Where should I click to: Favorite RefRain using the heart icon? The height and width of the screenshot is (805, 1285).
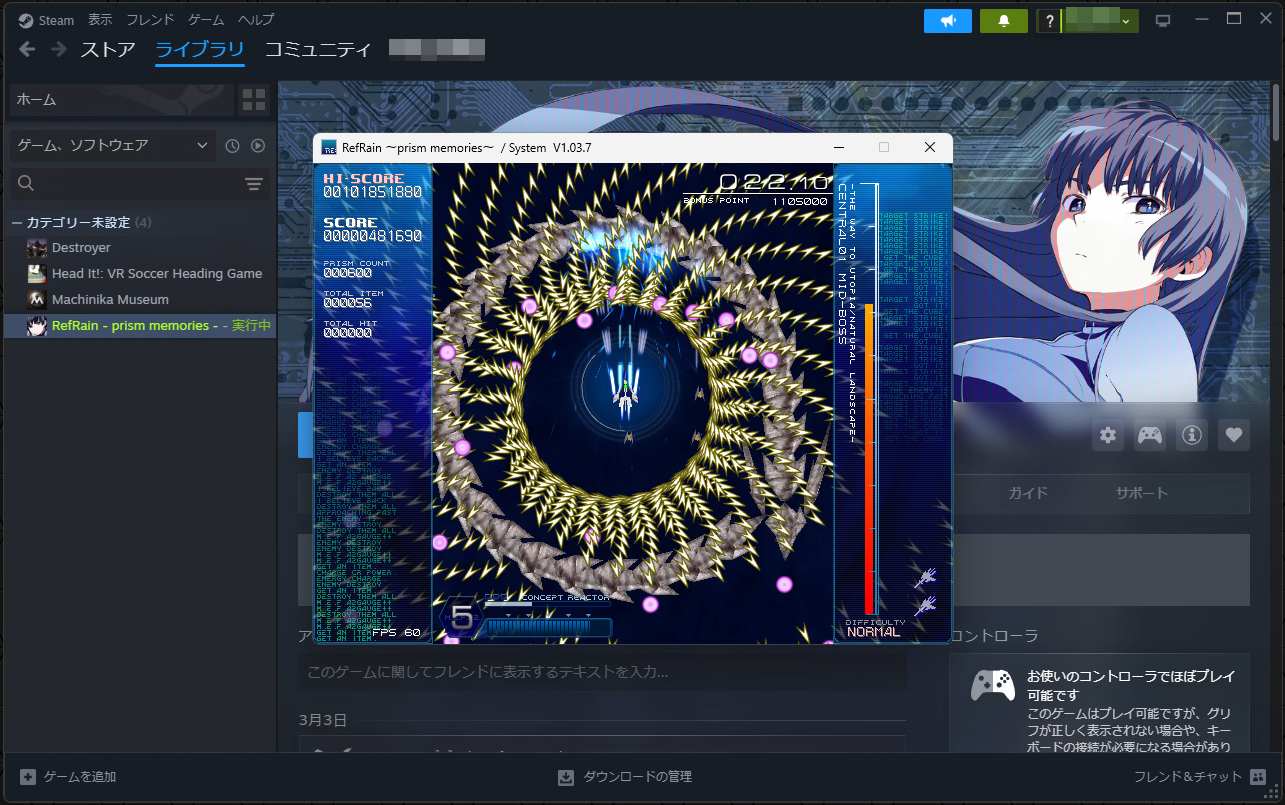[x=1233, y=434]
